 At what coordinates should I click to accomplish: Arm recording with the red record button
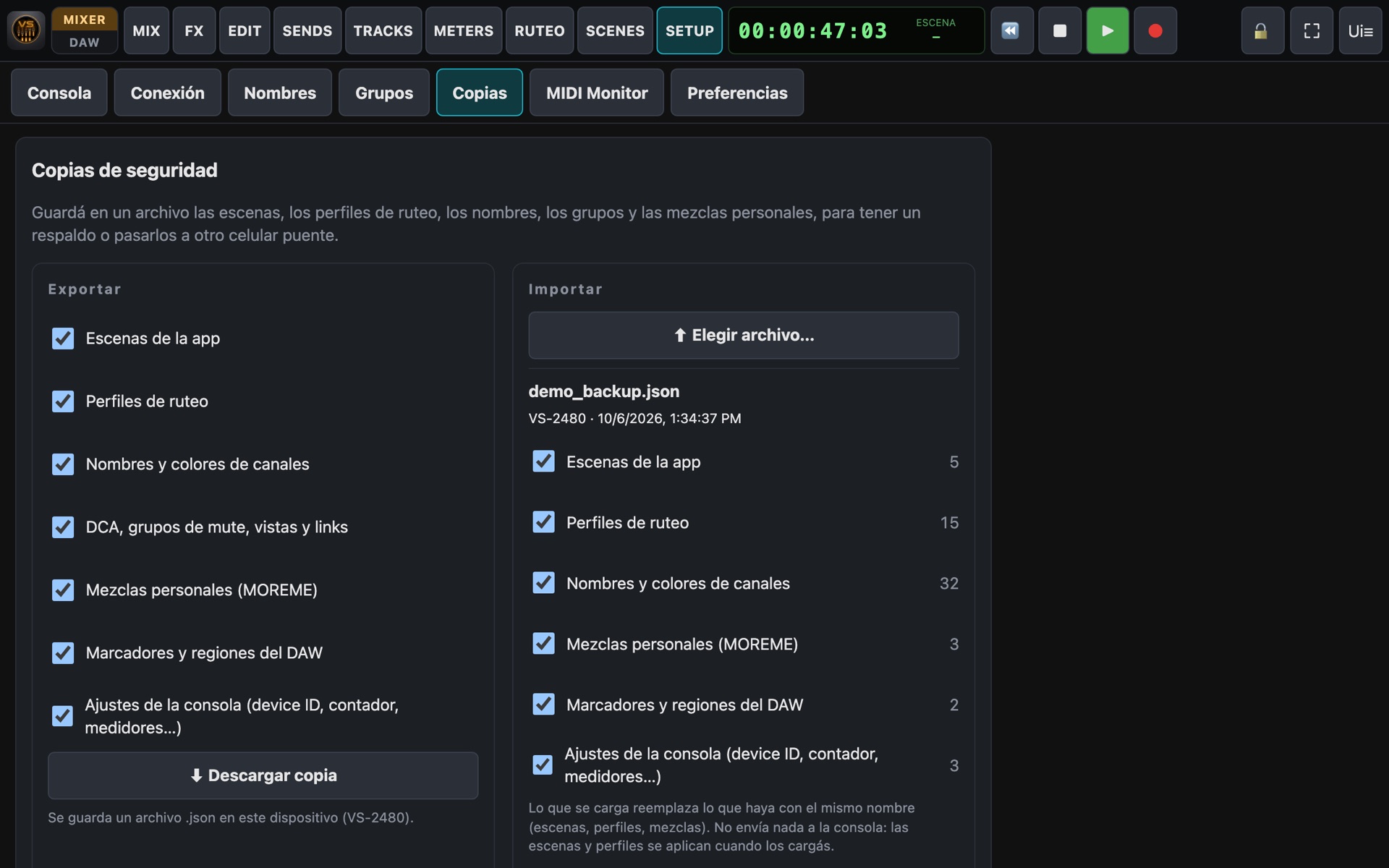click(1155, 30)
